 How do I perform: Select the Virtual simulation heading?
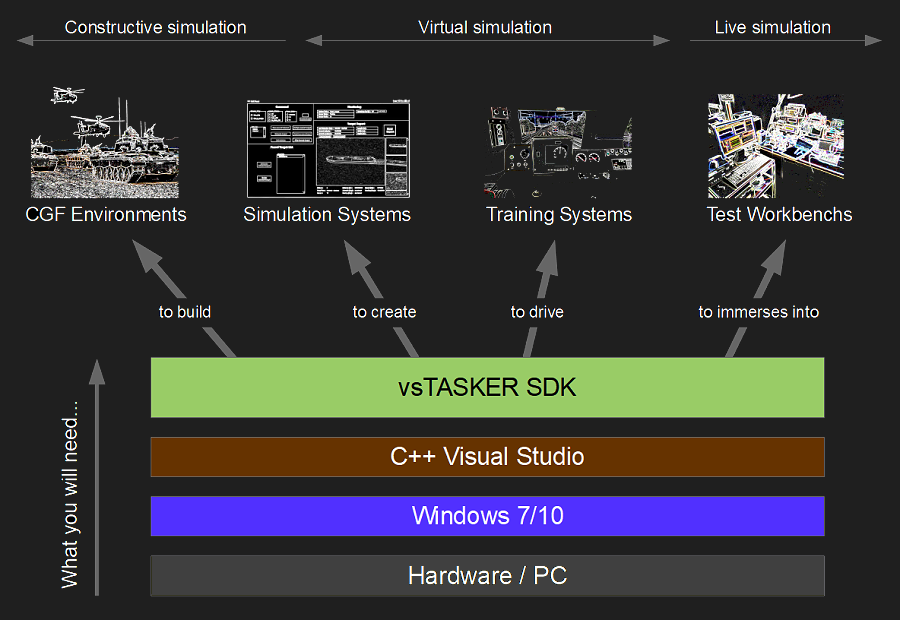click(x=485, y=27)
